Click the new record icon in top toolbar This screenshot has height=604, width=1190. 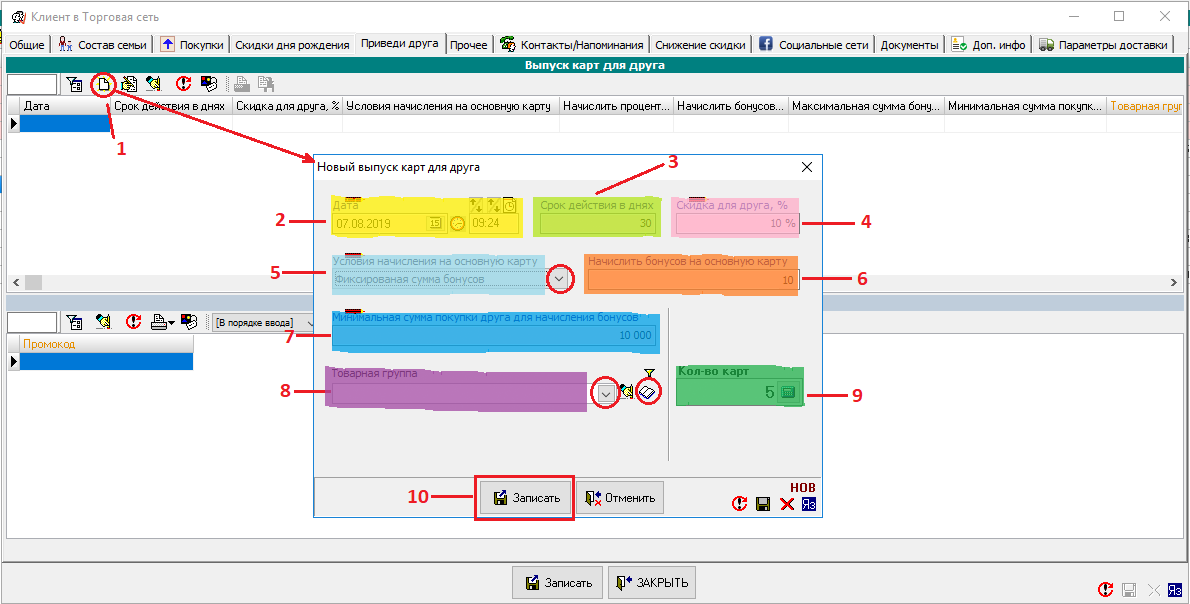coord(102,84)
